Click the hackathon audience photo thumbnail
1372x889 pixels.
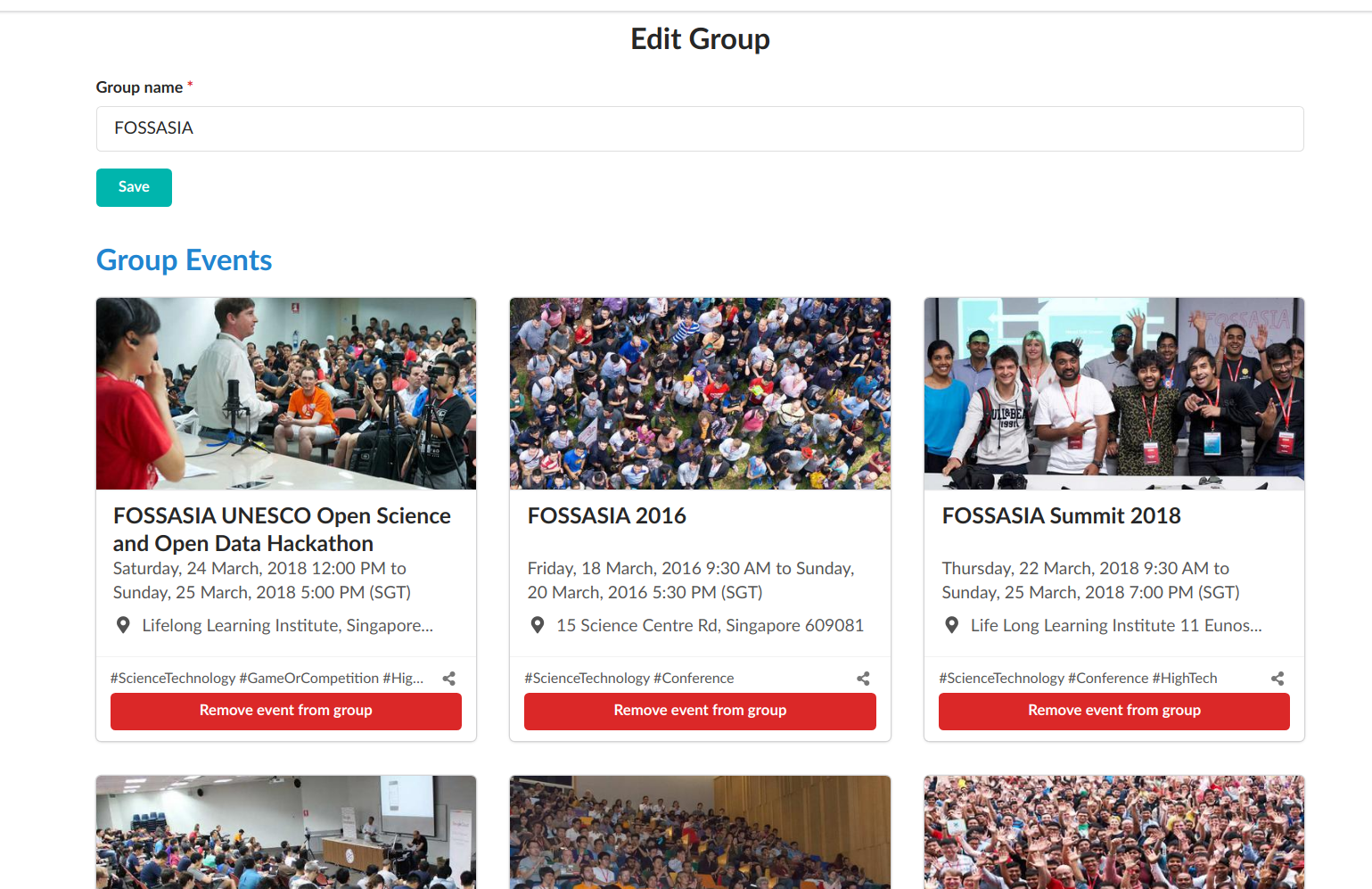click(286, 393)
